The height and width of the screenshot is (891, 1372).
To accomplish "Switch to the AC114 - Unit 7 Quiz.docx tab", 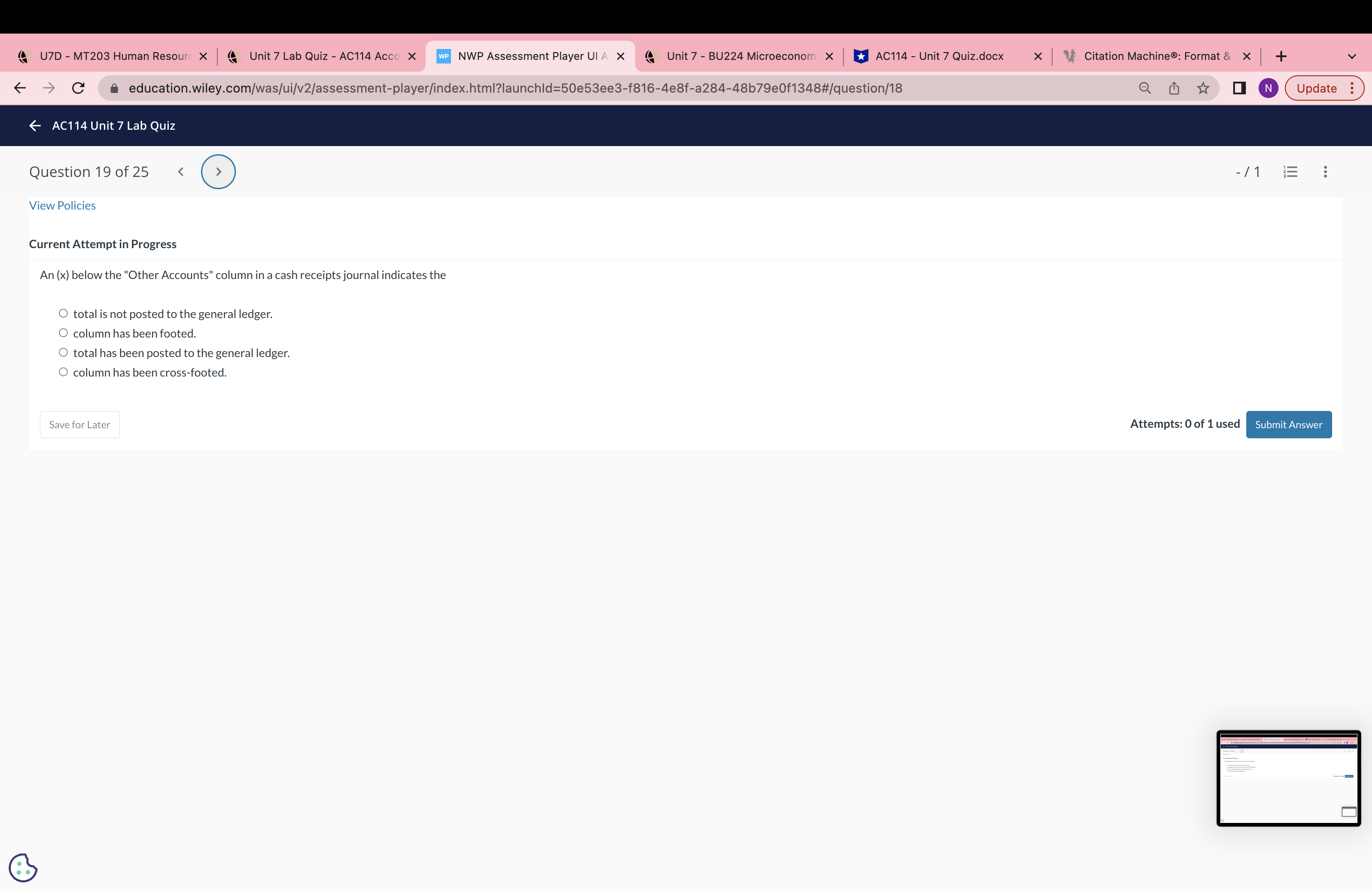I will click(939, 56).
